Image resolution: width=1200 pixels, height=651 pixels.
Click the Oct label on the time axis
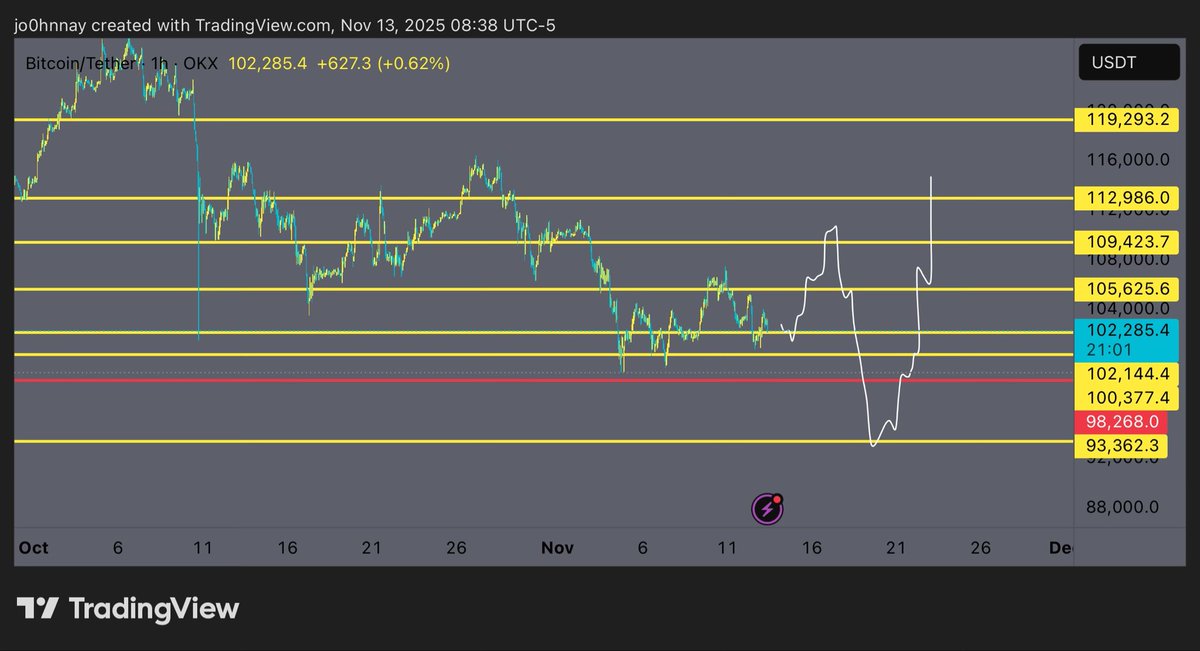(34, 548)
